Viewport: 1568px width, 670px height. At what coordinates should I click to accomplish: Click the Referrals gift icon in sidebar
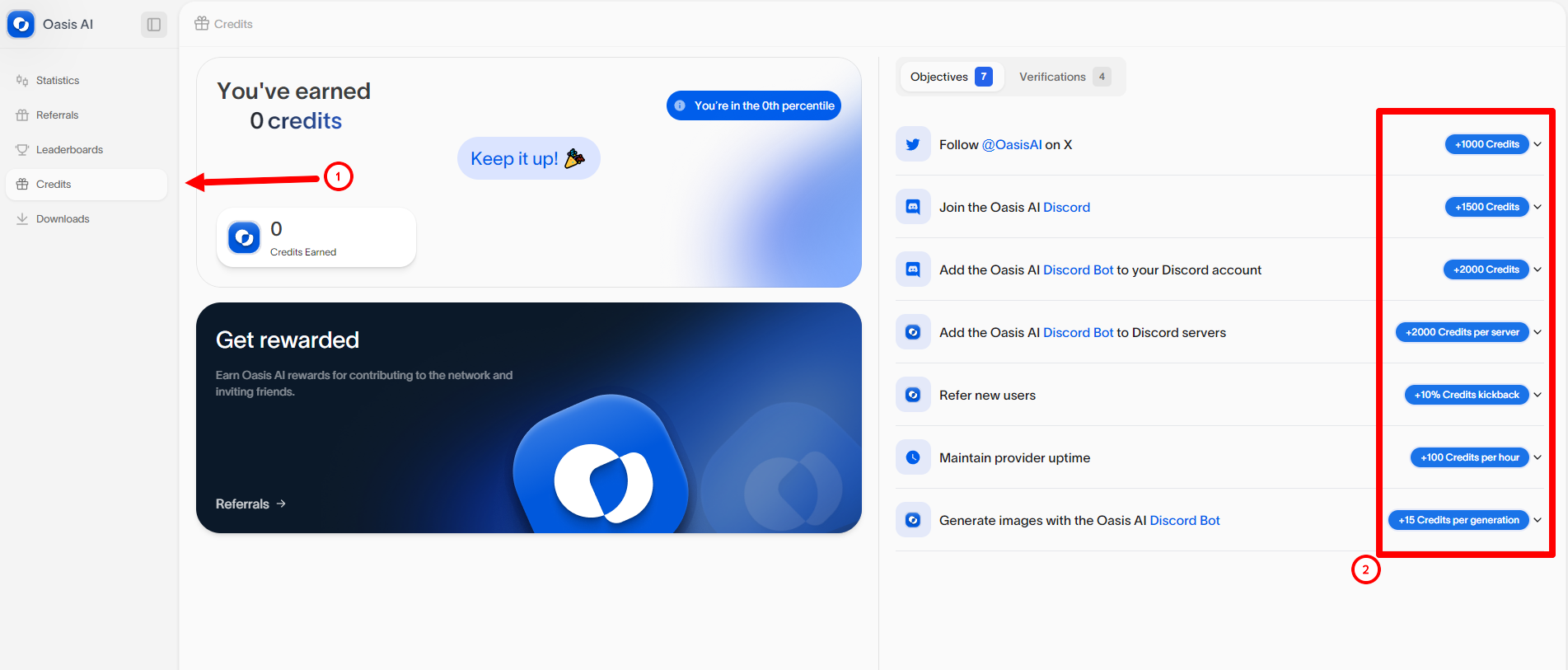click(x=22, y=115)
